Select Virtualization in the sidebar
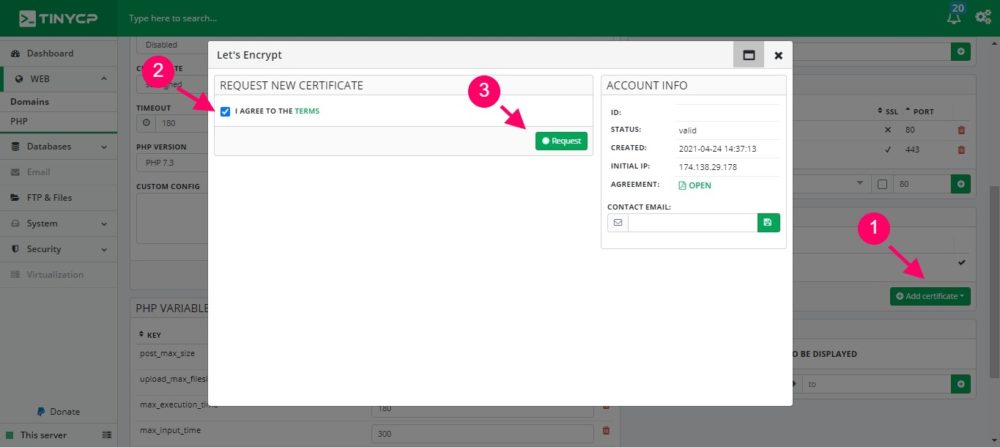The image size is (1000, 447). [55, 275]
